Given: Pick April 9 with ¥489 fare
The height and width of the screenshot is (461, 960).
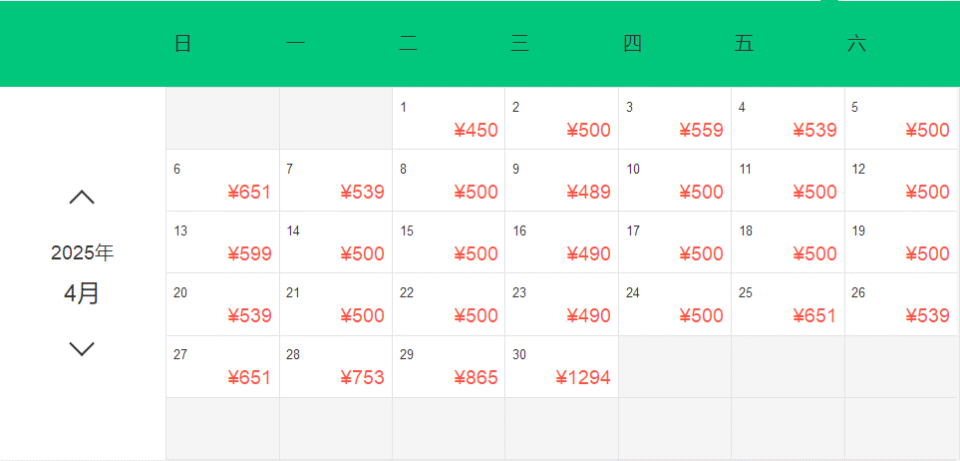Looking at the screenshot, I should coord(561,181).
